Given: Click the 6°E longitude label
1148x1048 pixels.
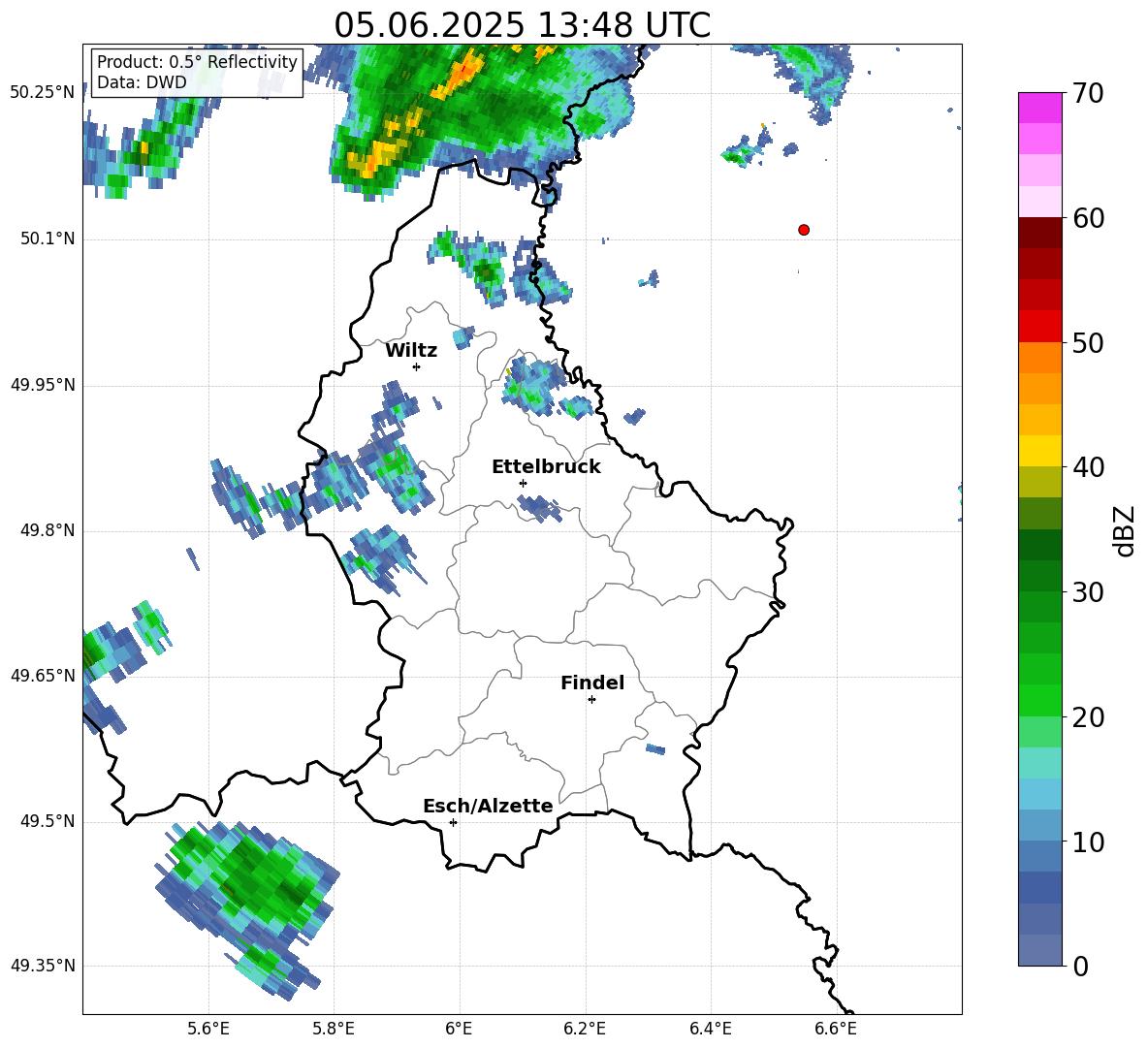Looking at the screenshot, I should point(459,1030).
